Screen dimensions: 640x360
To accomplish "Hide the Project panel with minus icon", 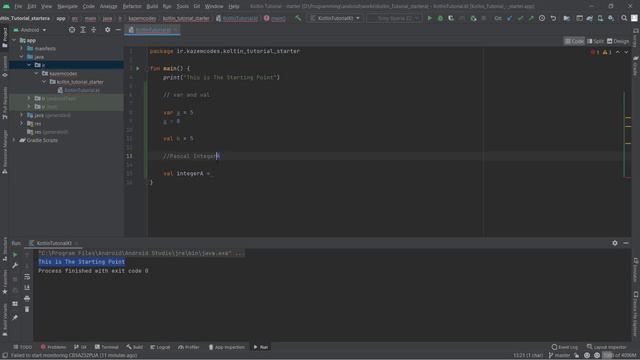I will 118,30.
